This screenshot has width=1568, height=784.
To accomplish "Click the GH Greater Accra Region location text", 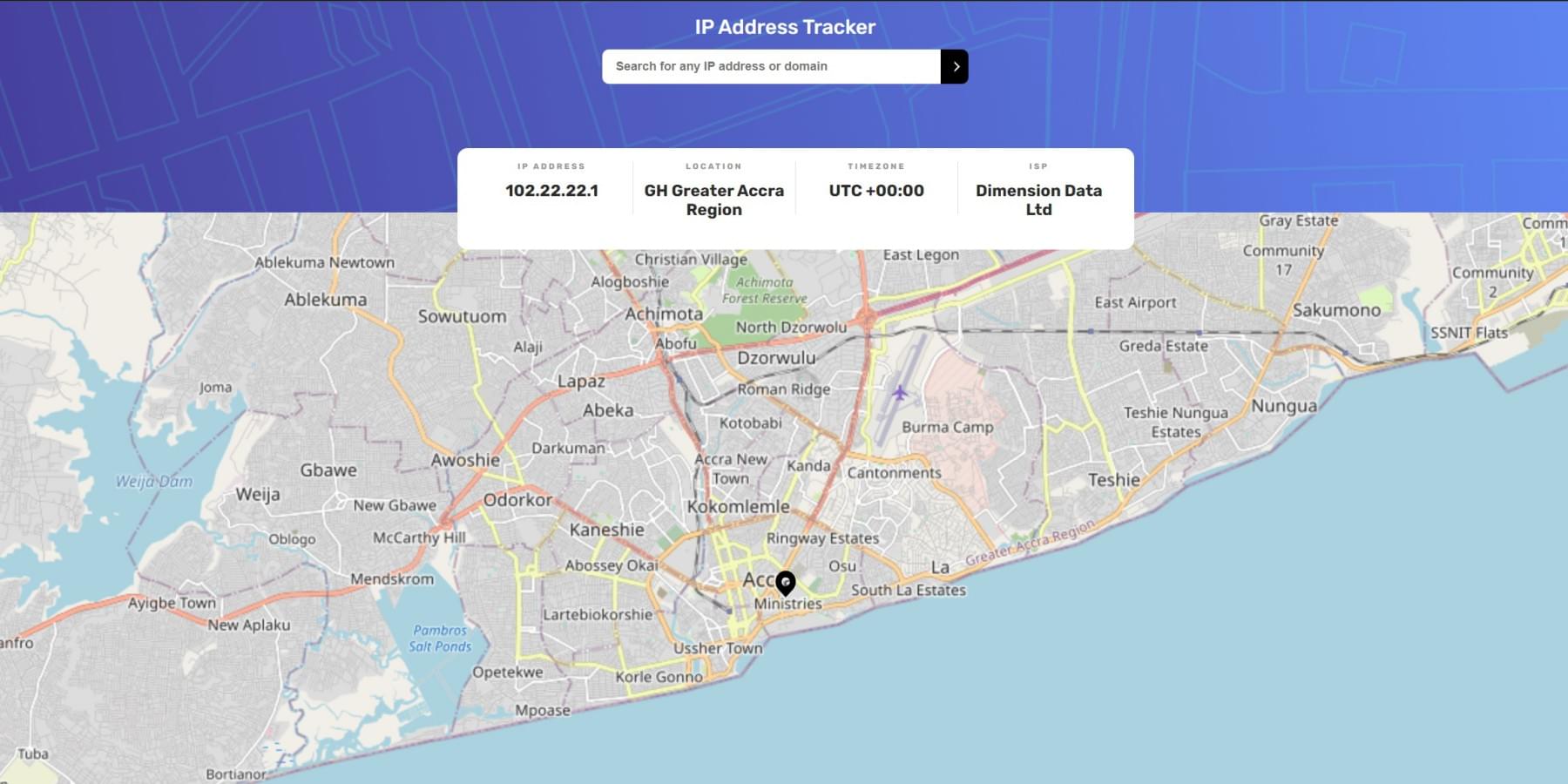I will tap(713, 200).
